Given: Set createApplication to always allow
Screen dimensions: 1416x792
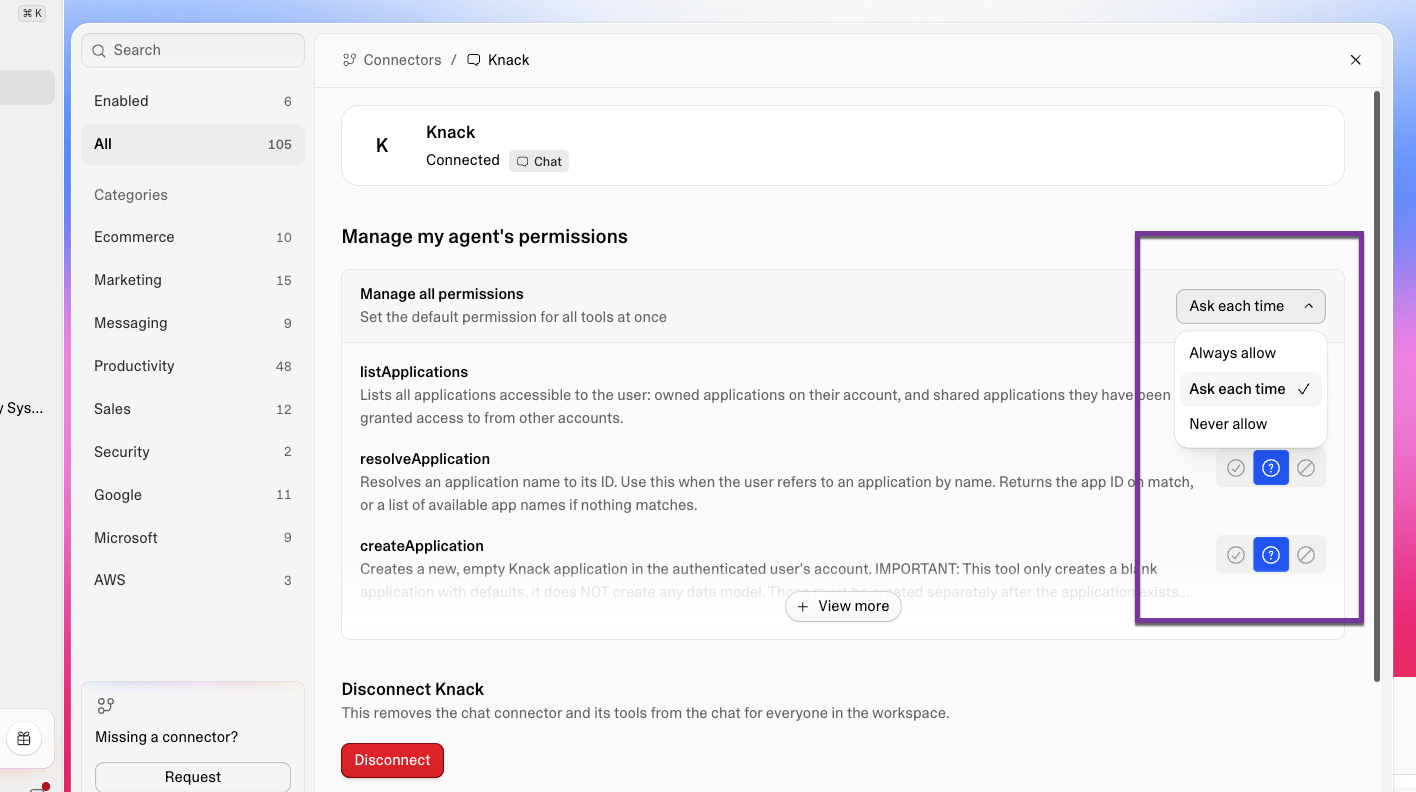Looking at the screenshot, I should [x=1236, y=555].
